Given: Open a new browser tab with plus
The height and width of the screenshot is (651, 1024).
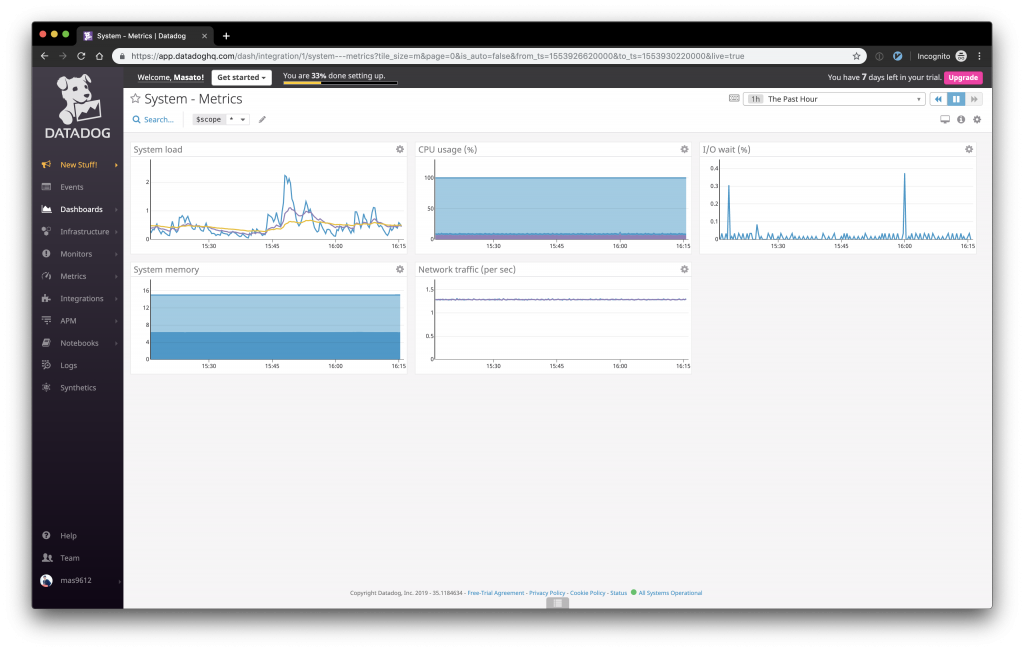Looking at the screenshot, I should [x=226, y=36].
